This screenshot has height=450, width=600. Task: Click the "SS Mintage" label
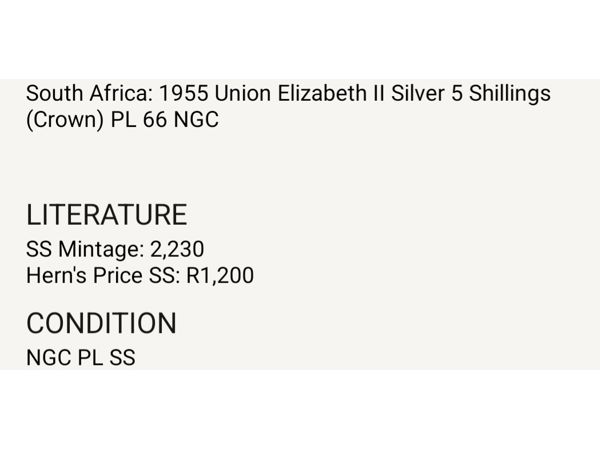[x=82, y=249]
